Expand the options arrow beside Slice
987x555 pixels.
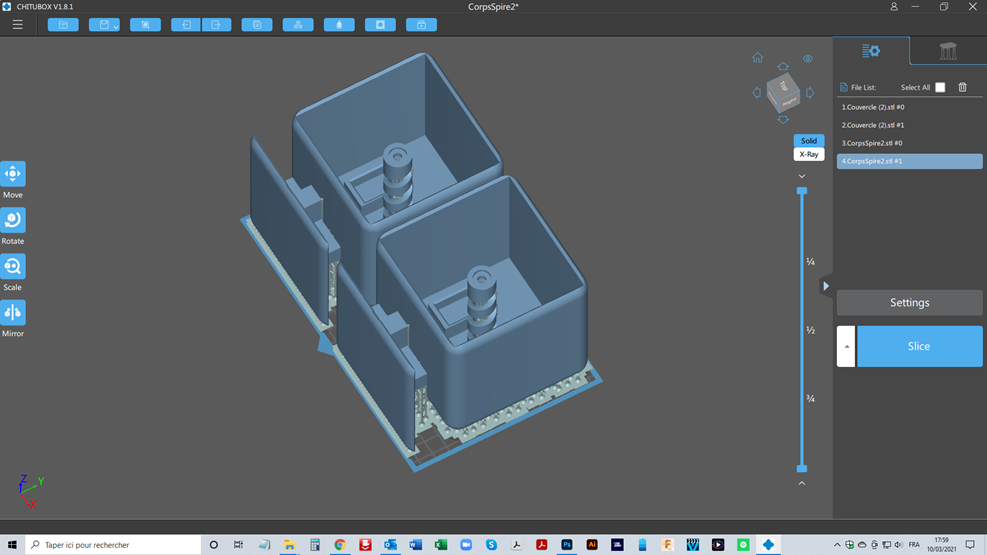tap(846, 346)
